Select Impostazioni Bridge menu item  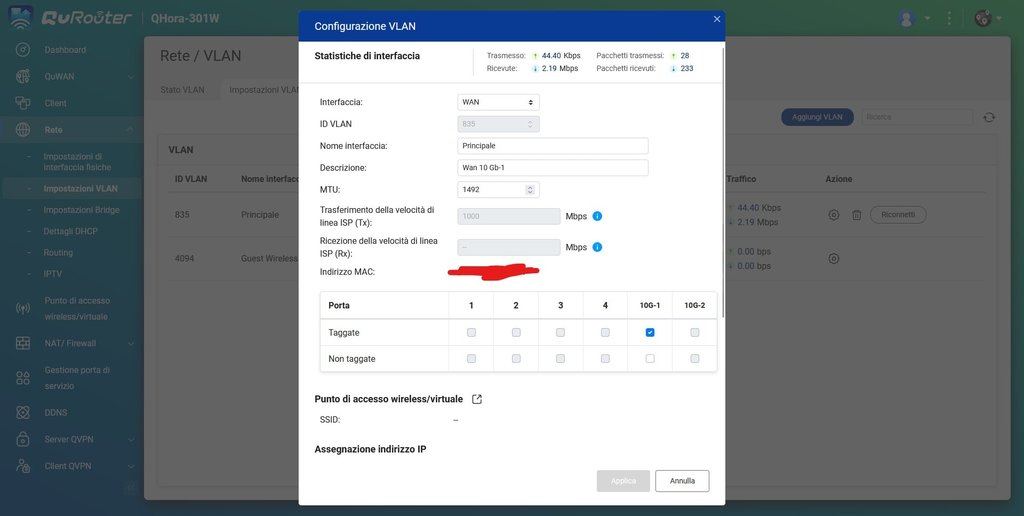click(x=82, y=210)
